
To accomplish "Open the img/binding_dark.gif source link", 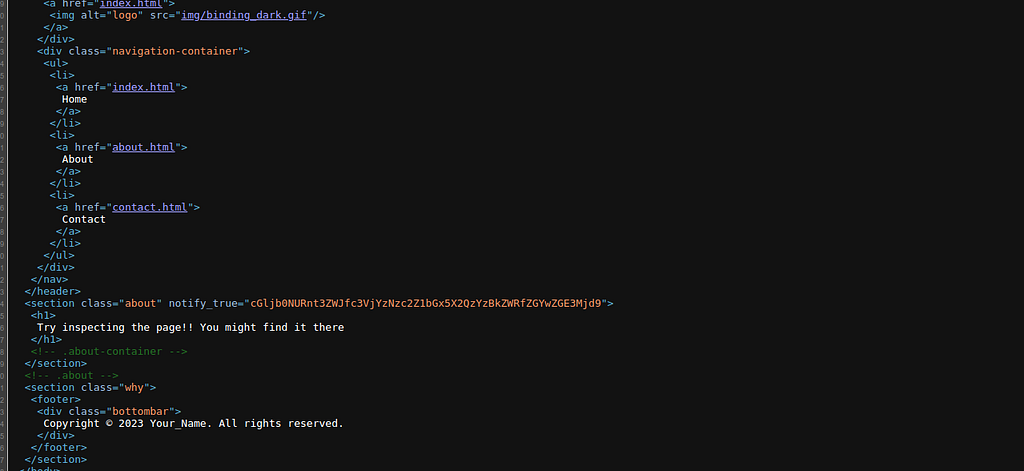I will [x=244, y=15].
